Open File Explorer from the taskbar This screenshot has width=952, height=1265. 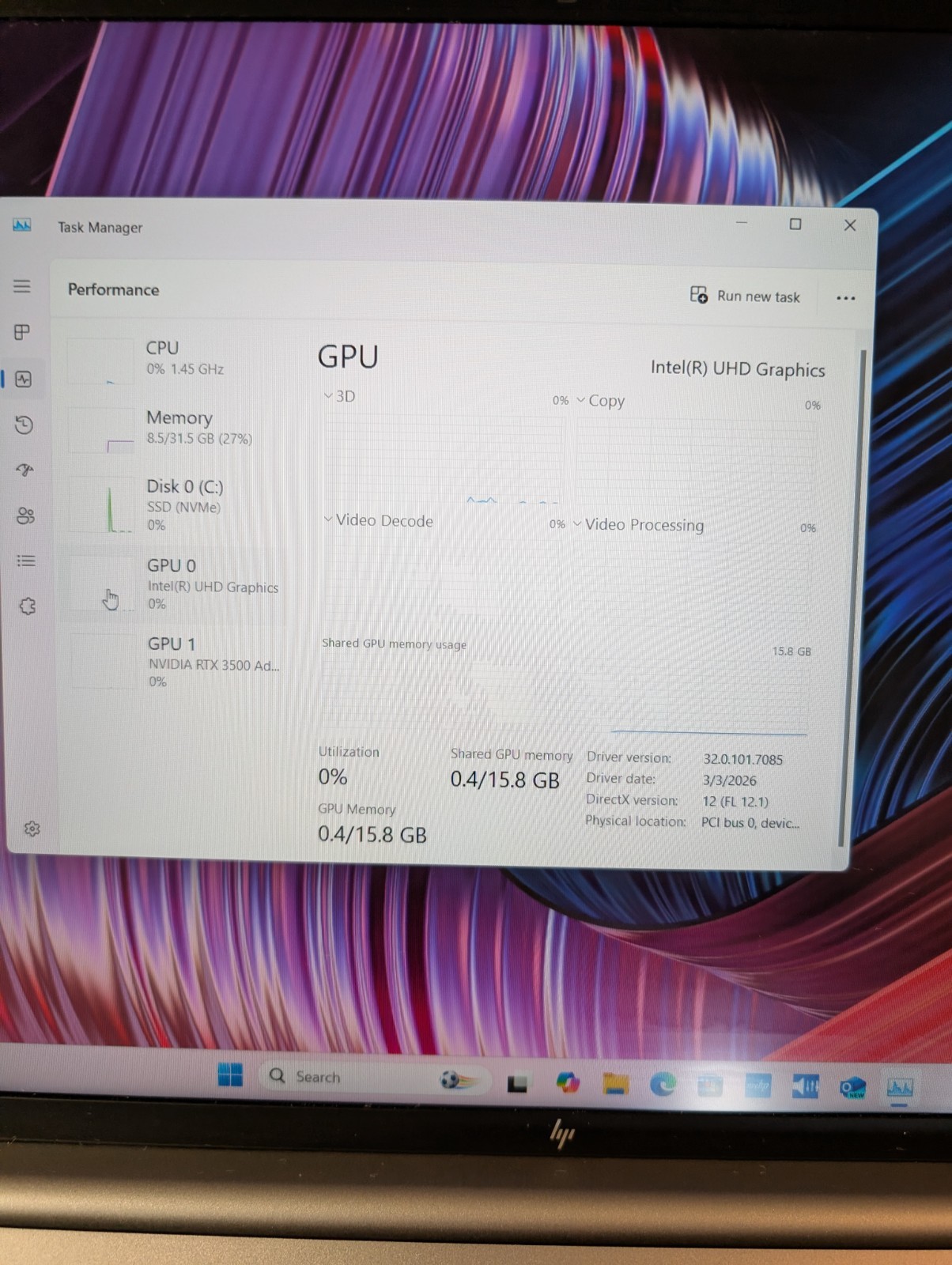pos(615,1084)
